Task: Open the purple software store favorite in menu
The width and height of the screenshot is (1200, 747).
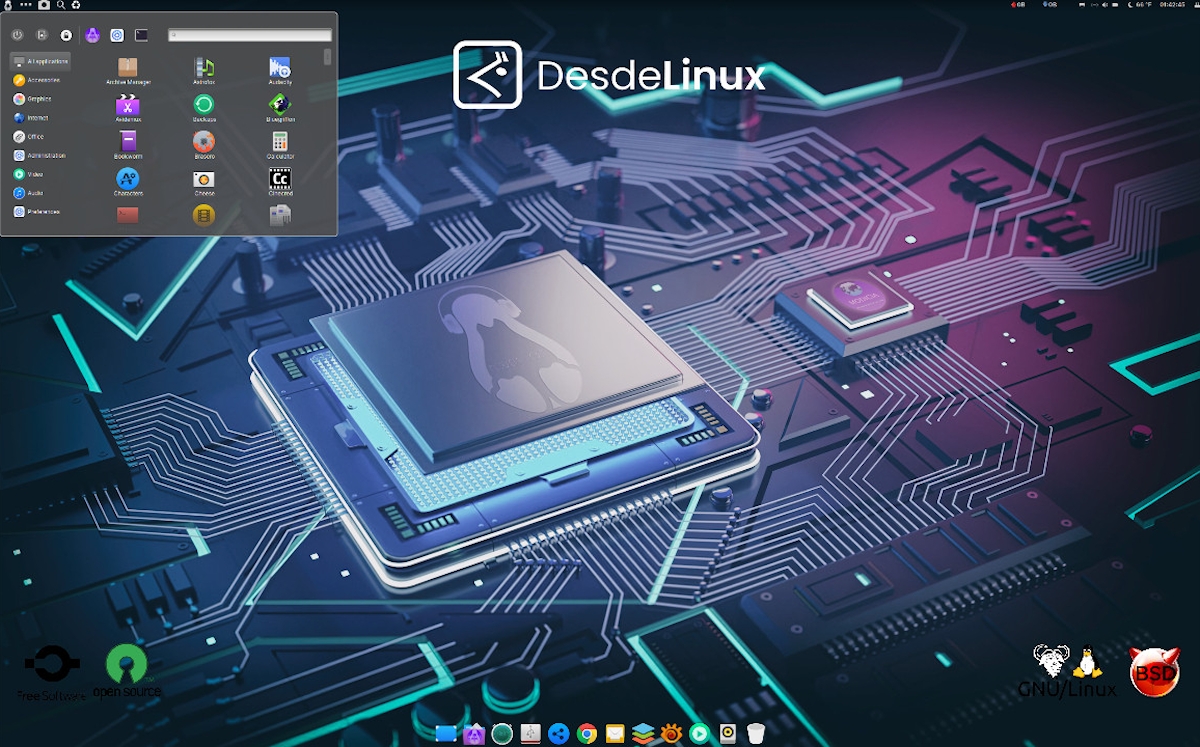Action: [92, 35]
